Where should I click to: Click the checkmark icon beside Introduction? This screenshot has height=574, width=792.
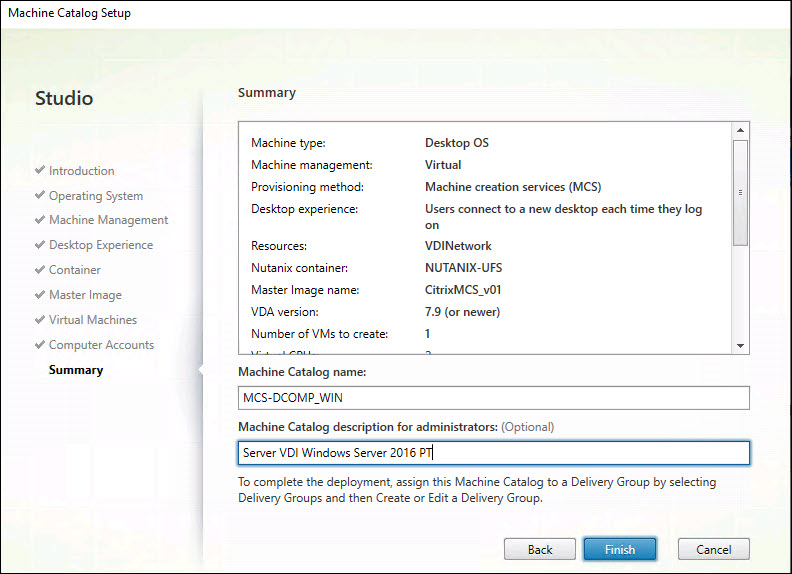[40, 171]
